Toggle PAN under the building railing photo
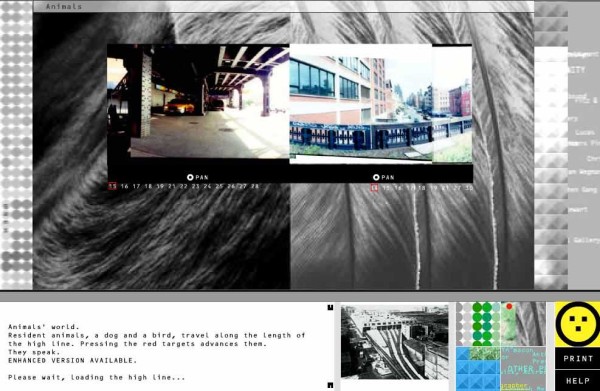Image resolution: width=600 pixels, height=391 pixels. pos(383,177)
